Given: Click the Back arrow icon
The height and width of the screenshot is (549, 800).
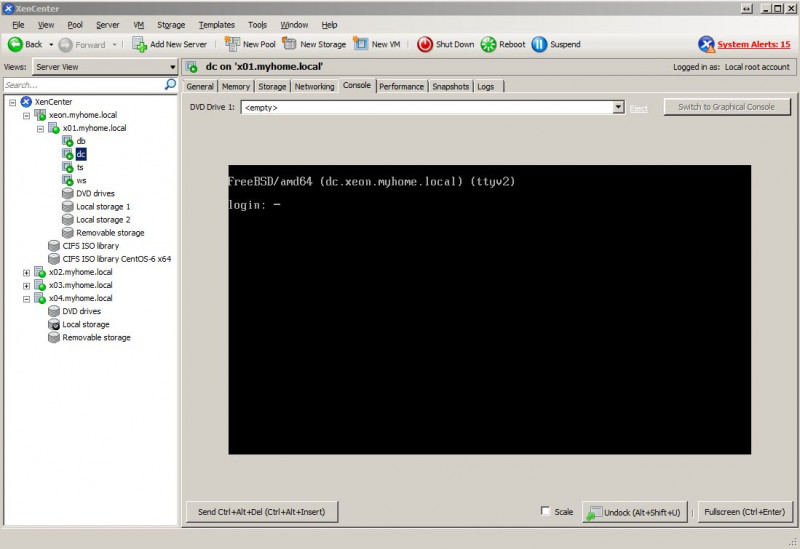Looking at the screenshot, I should (15, 44).
